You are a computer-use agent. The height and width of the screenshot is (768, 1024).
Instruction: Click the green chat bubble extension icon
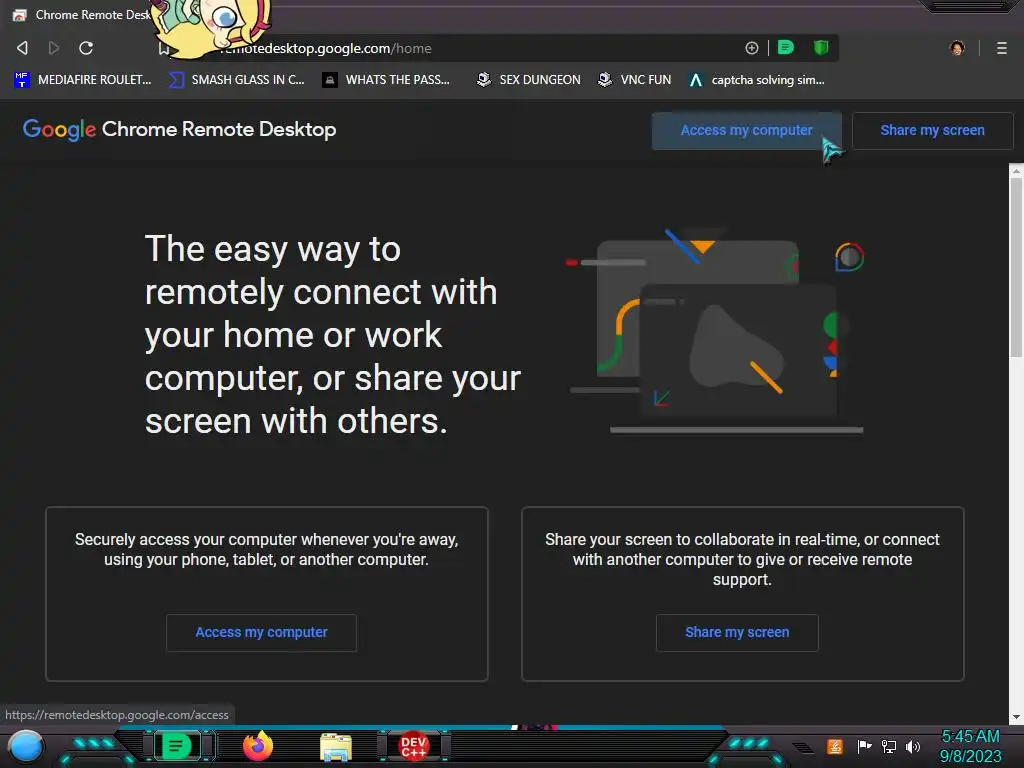point(786,47)
